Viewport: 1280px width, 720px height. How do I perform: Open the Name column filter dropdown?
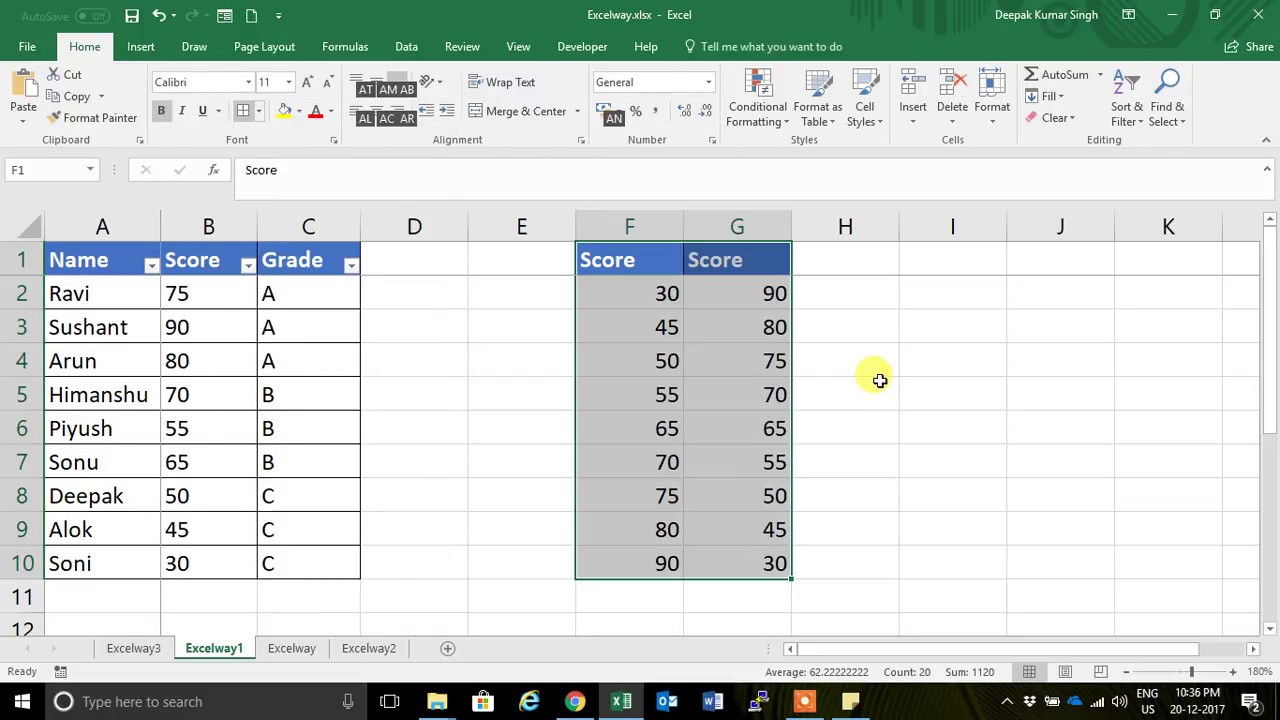tap(151, 265)
